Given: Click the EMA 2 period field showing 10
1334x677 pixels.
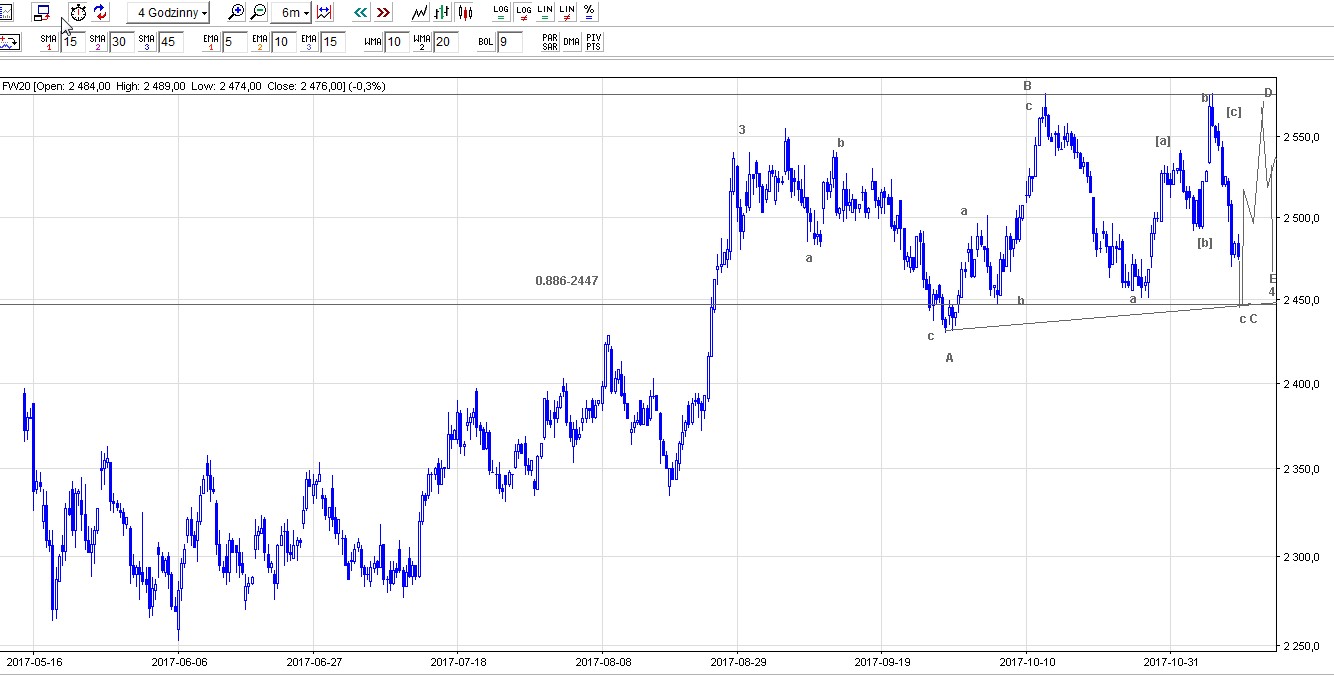Looking at the screenshot, I should 283,42.
